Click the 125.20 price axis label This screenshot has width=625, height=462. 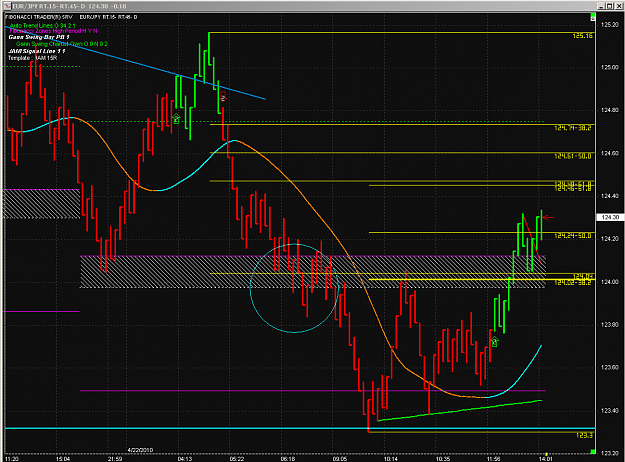(x=610, y=25)
